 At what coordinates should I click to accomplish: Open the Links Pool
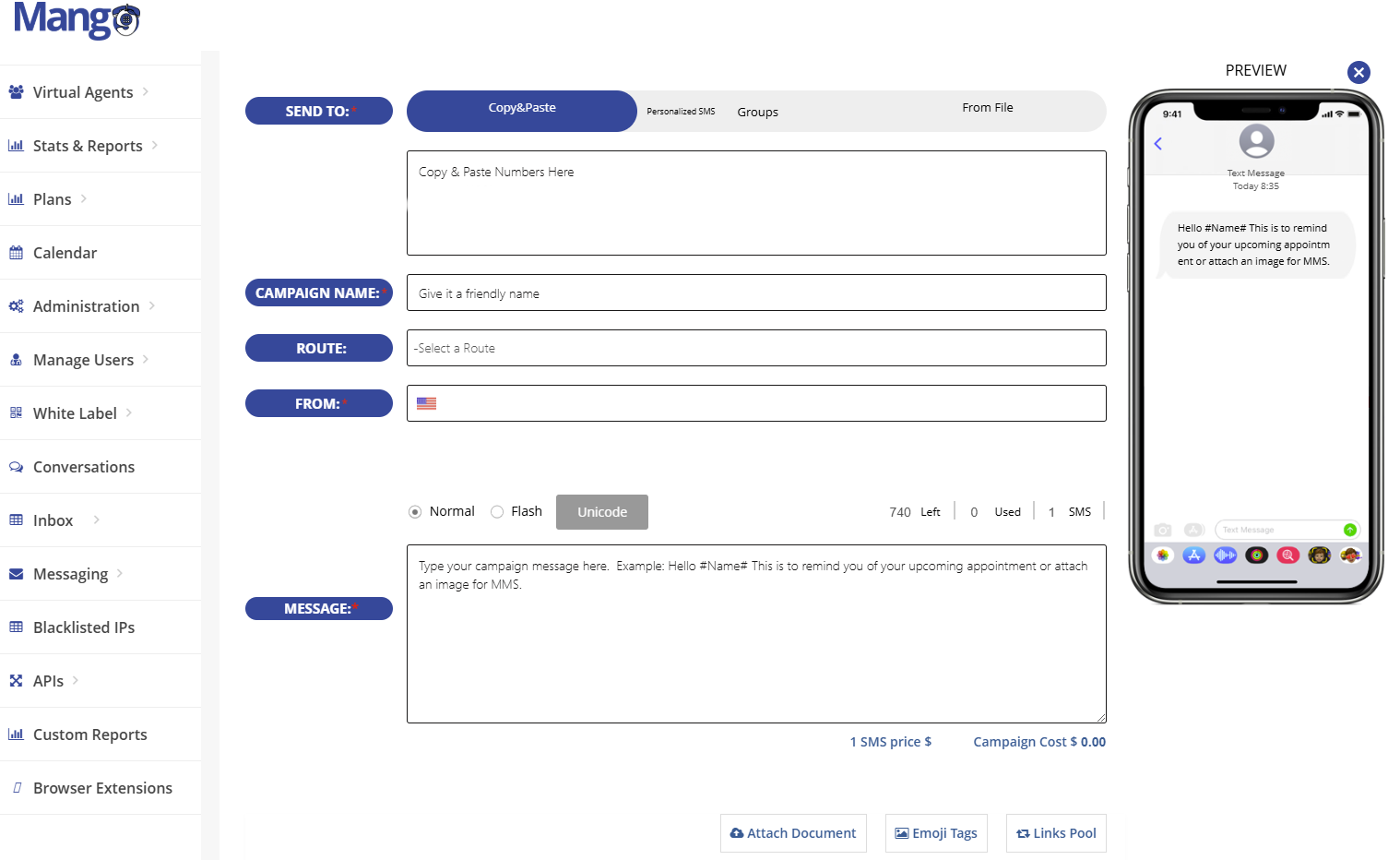click(x=1055, y=832)
